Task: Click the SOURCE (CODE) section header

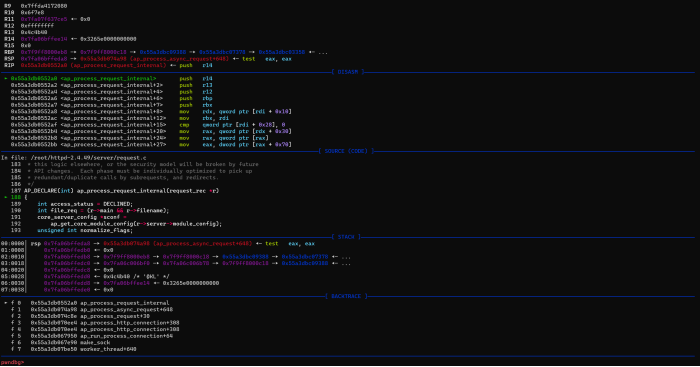Action: [x=346, y=151]
